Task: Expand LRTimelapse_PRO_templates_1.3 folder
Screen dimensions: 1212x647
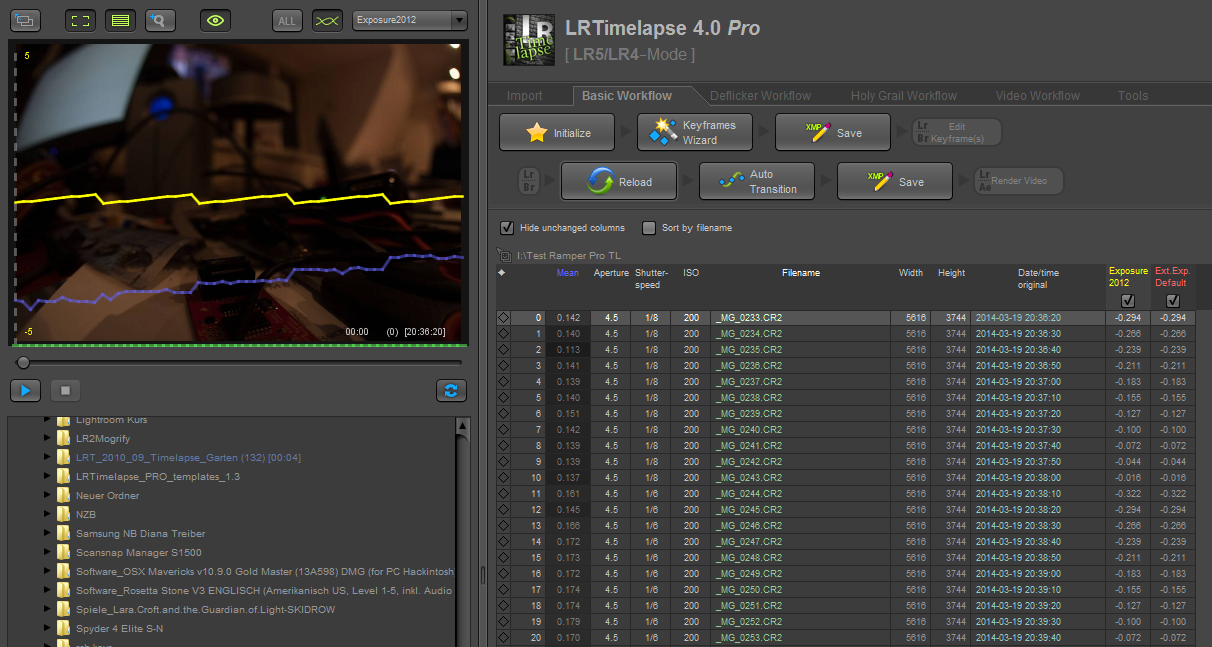Action: (46, 476)
